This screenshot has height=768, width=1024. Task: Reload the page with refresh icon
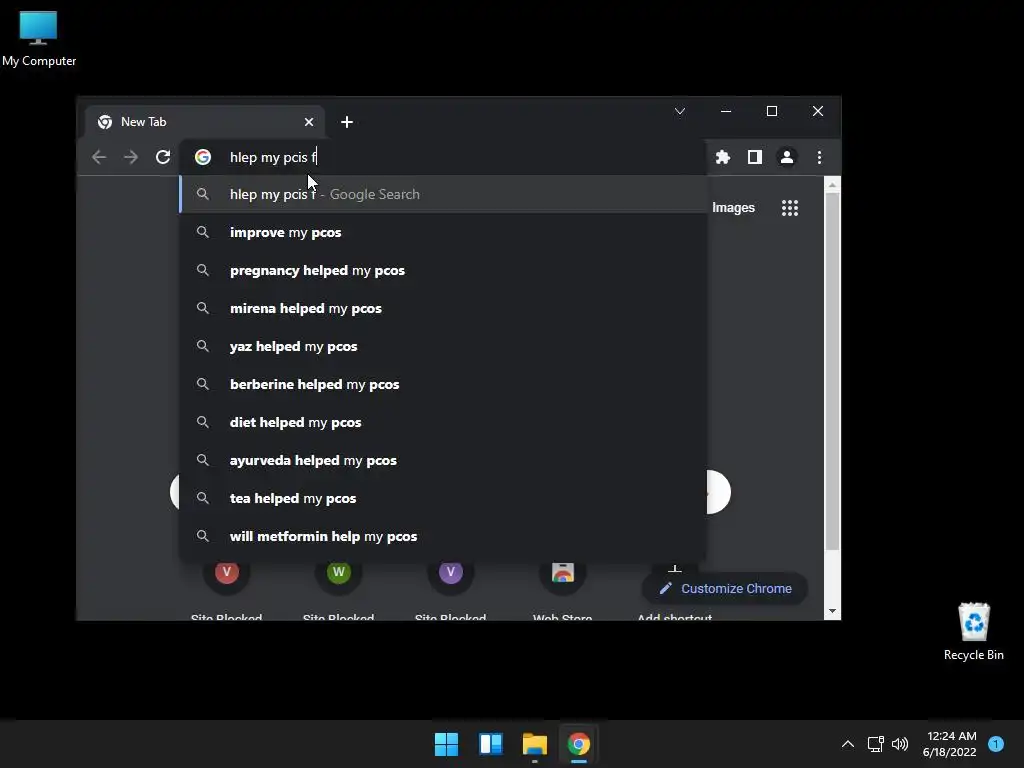[163, 157]
